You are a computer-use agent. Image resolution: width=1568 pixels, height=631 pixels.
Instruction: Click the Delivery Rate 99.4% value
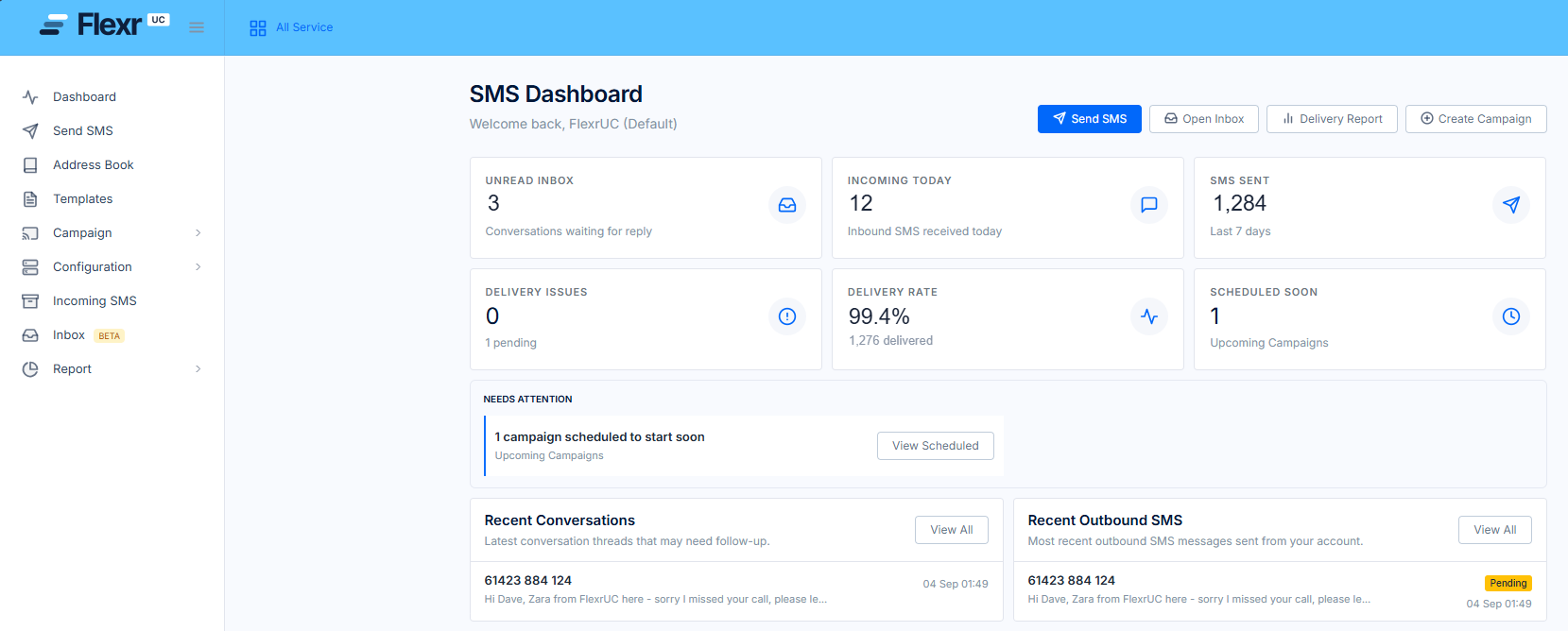tap(879, 316)
